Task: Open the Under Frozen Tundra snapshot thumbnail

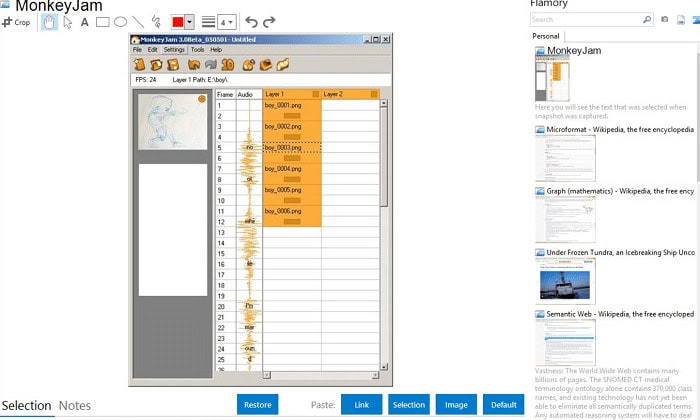Action: point(565,281)
